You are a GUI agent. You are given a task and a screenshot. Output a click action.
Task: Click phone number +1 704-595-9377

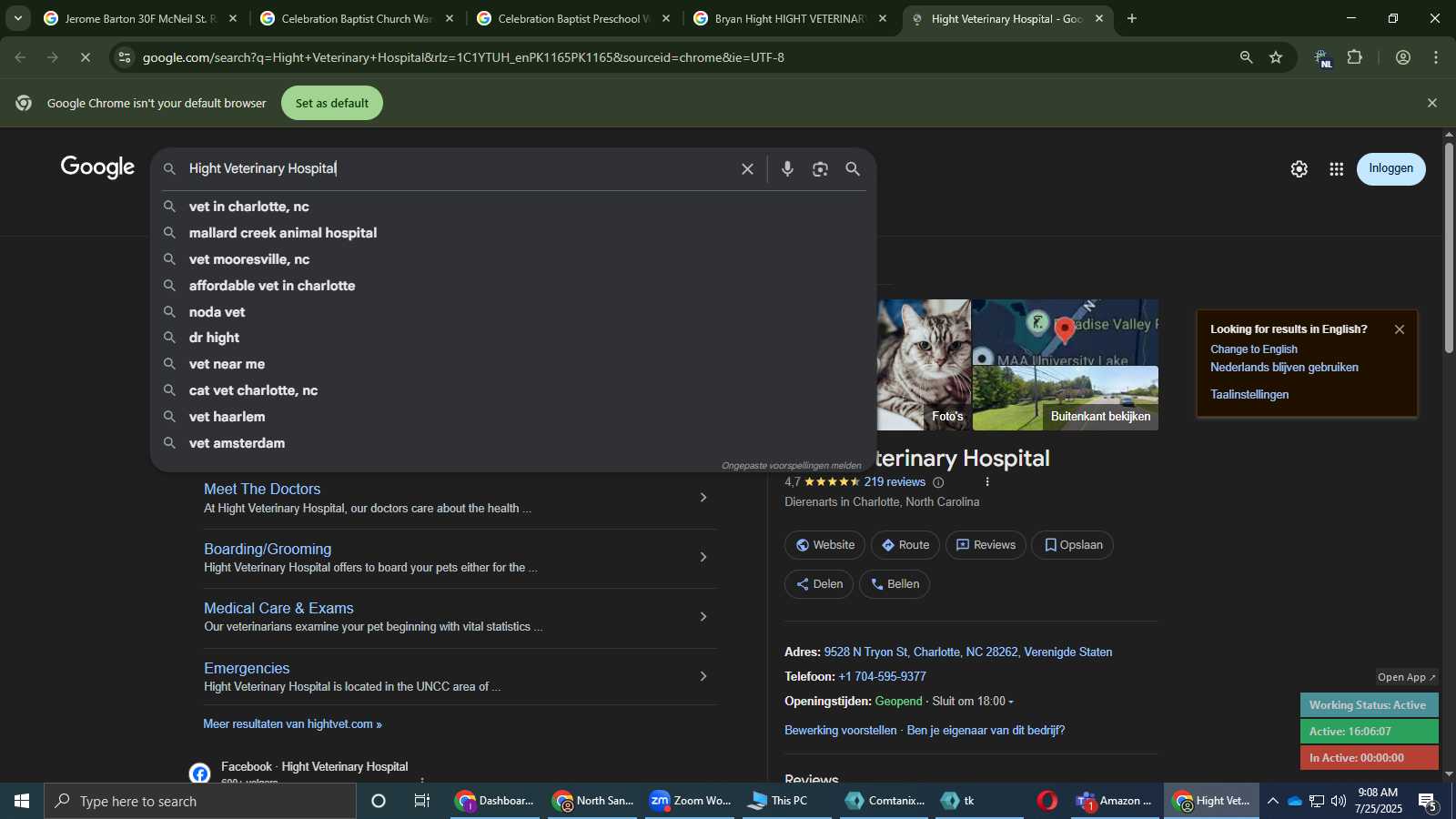pos(882,677)
